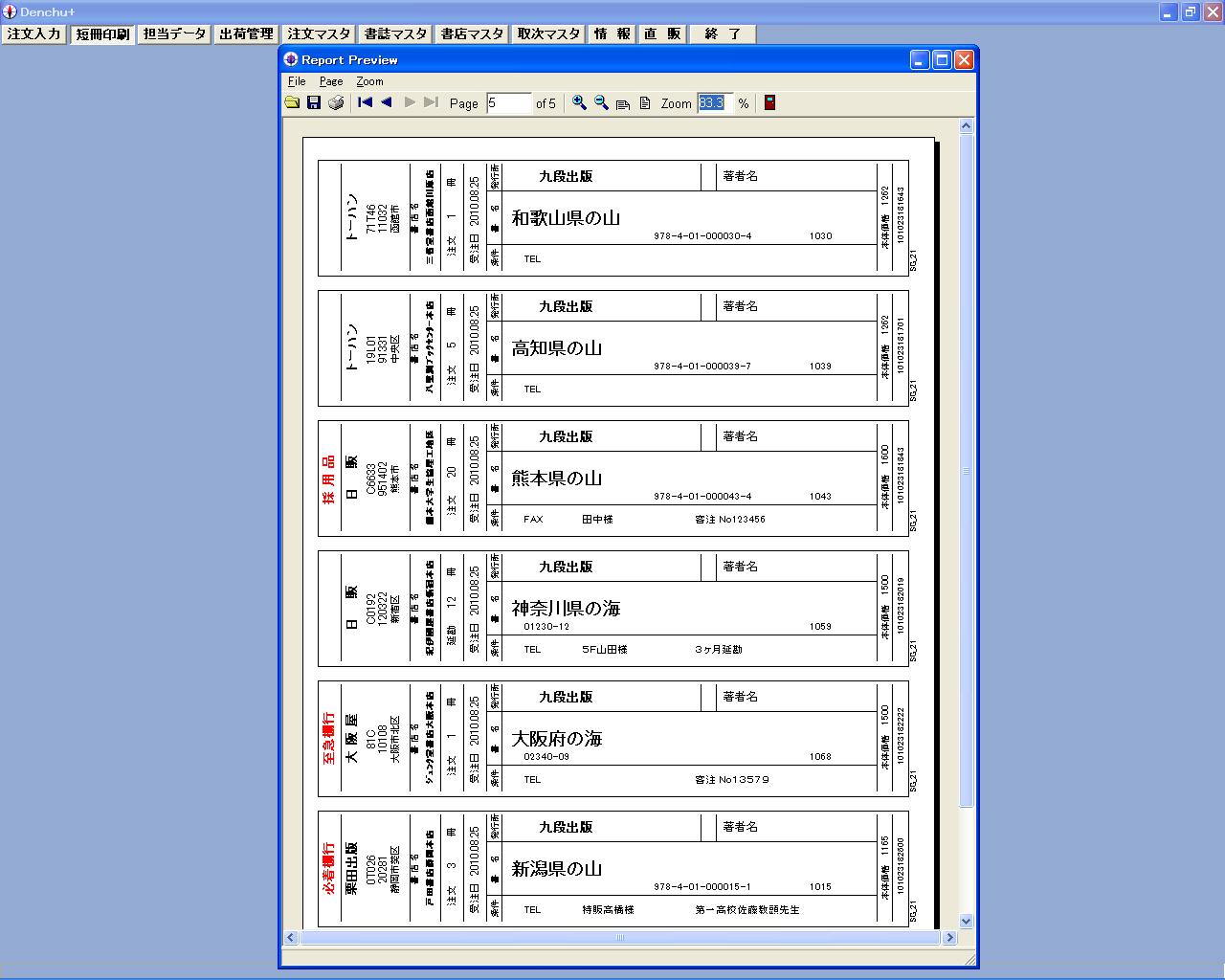Switch to the 書誌マスタ tab
Viewport: 1225px width, 980px height.
point(395,33)
